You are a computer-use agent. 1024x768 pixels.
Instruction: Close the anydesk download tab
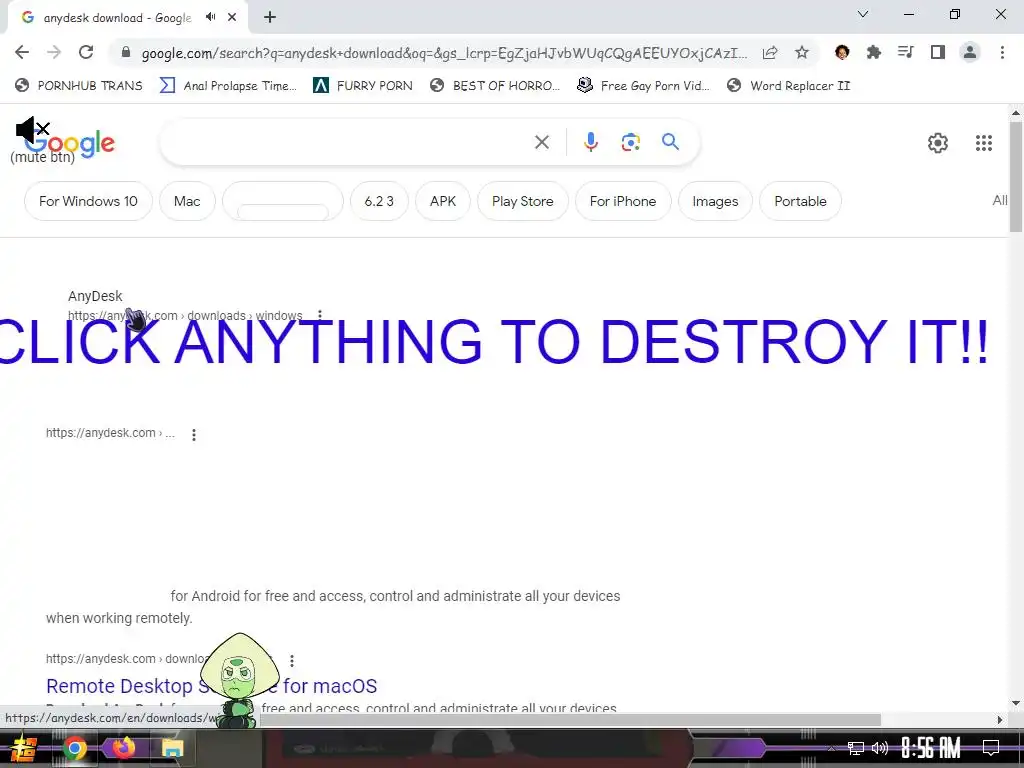tap(232, 18)
